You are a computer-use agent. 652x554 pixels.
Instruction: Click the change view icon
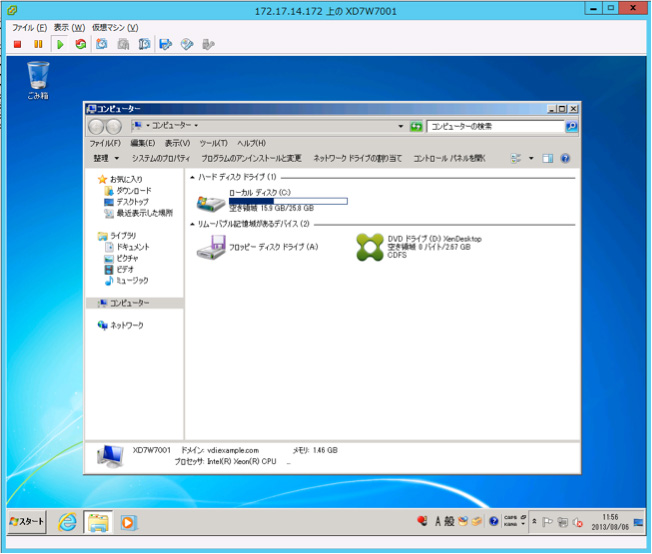[516, 158]
